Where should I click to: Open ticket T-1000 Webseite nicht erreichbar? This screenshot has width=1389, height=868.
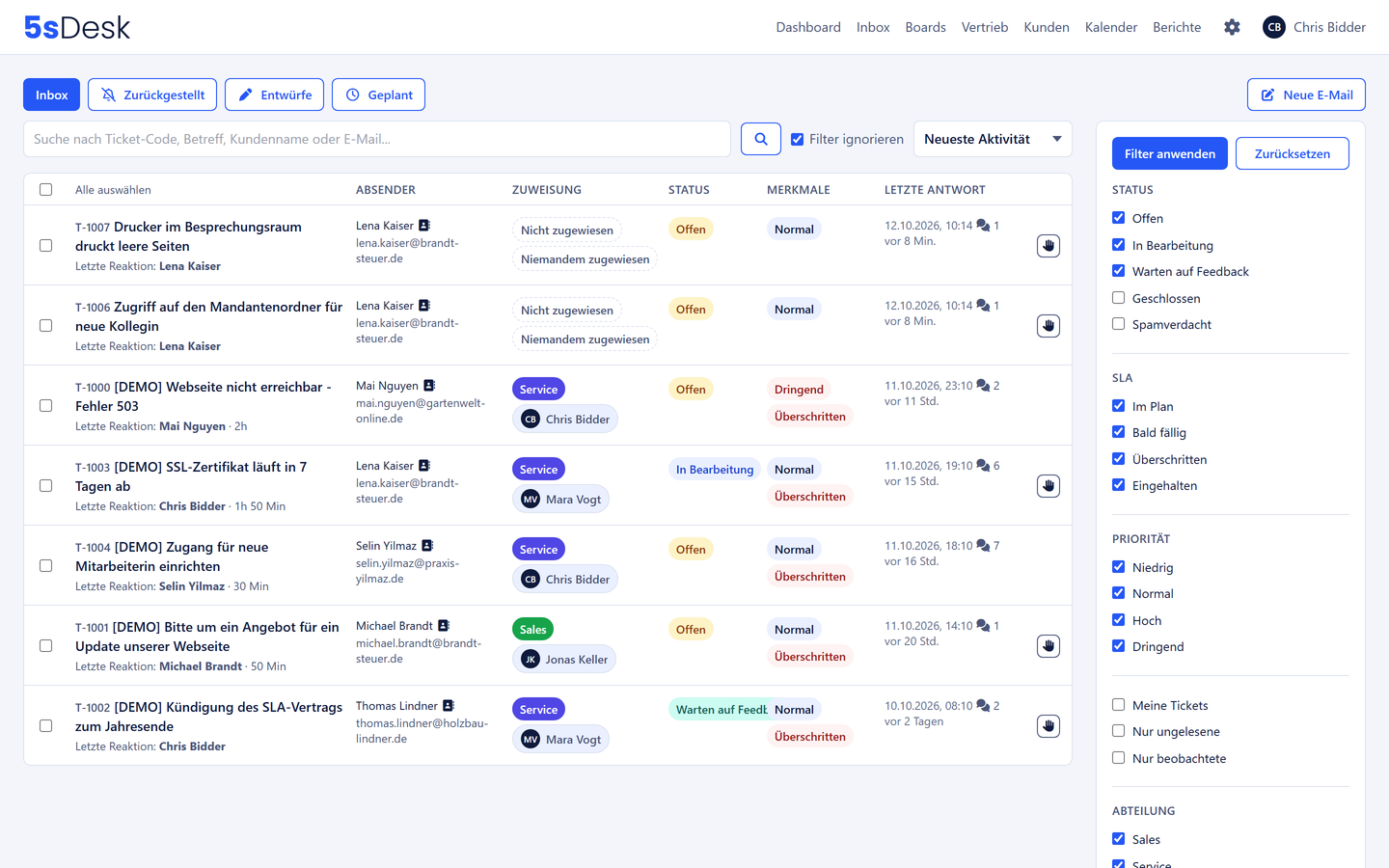(x=204, y=396)
